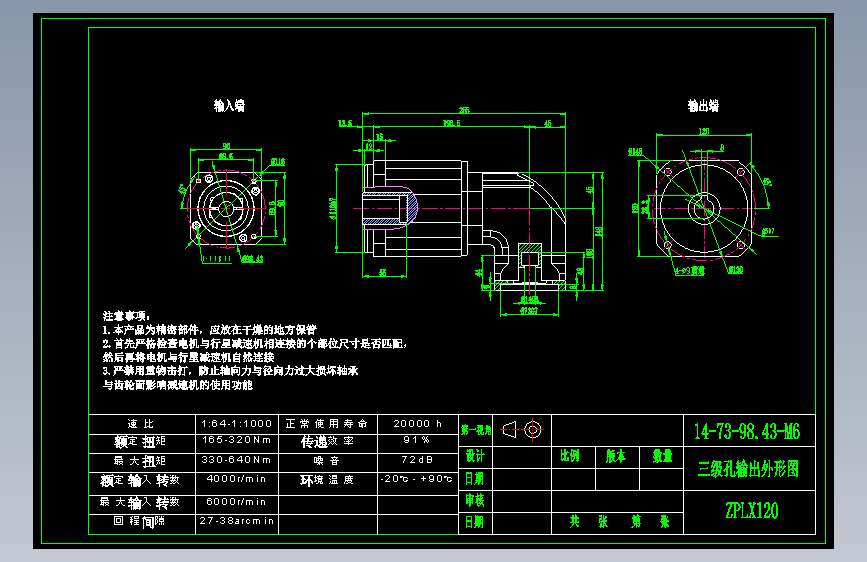Select the model name ZPLX120

point(752,511)
